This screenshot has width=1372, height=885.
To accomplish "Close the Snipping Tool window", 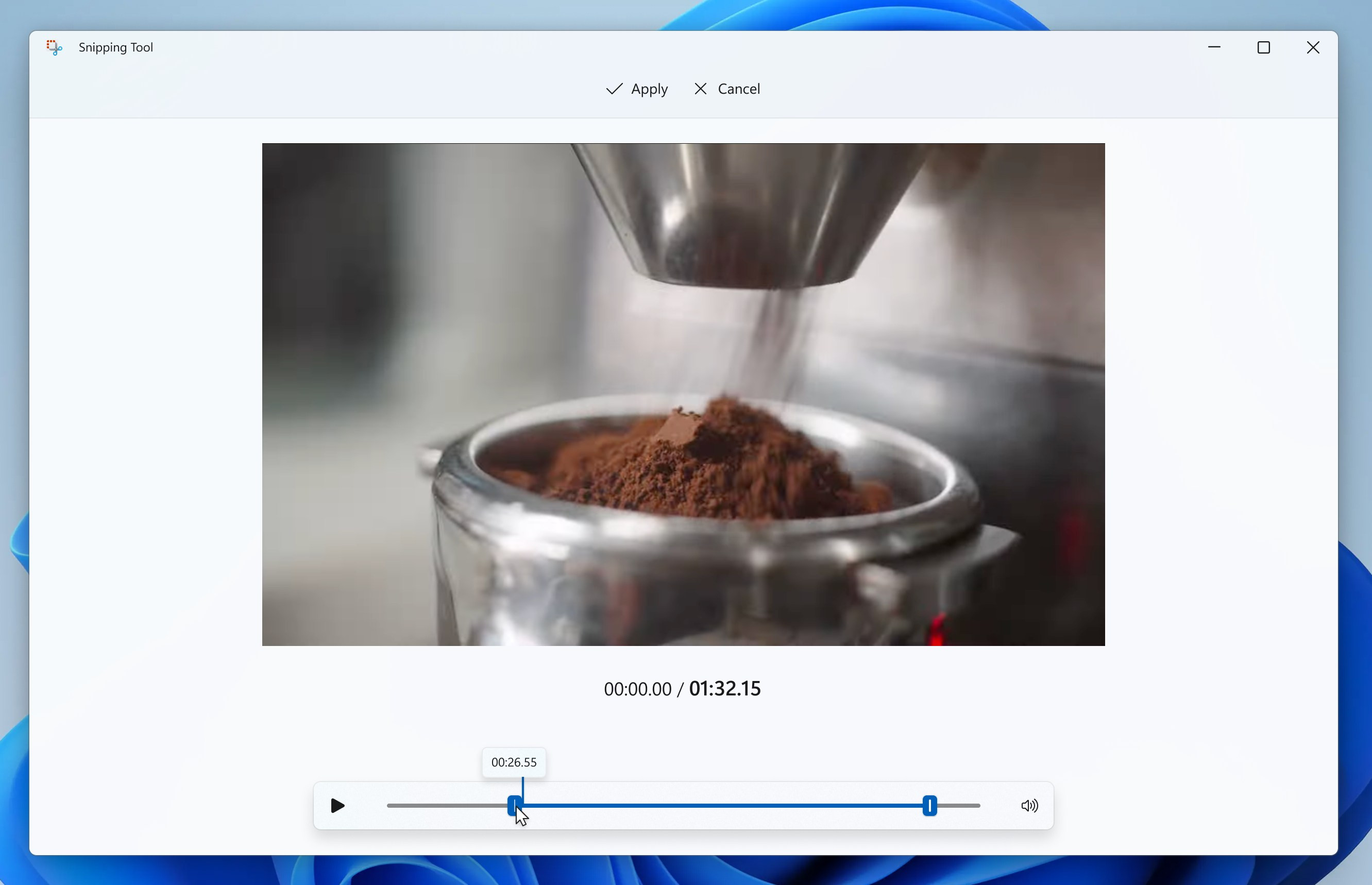I will (x=1314, y=47).
